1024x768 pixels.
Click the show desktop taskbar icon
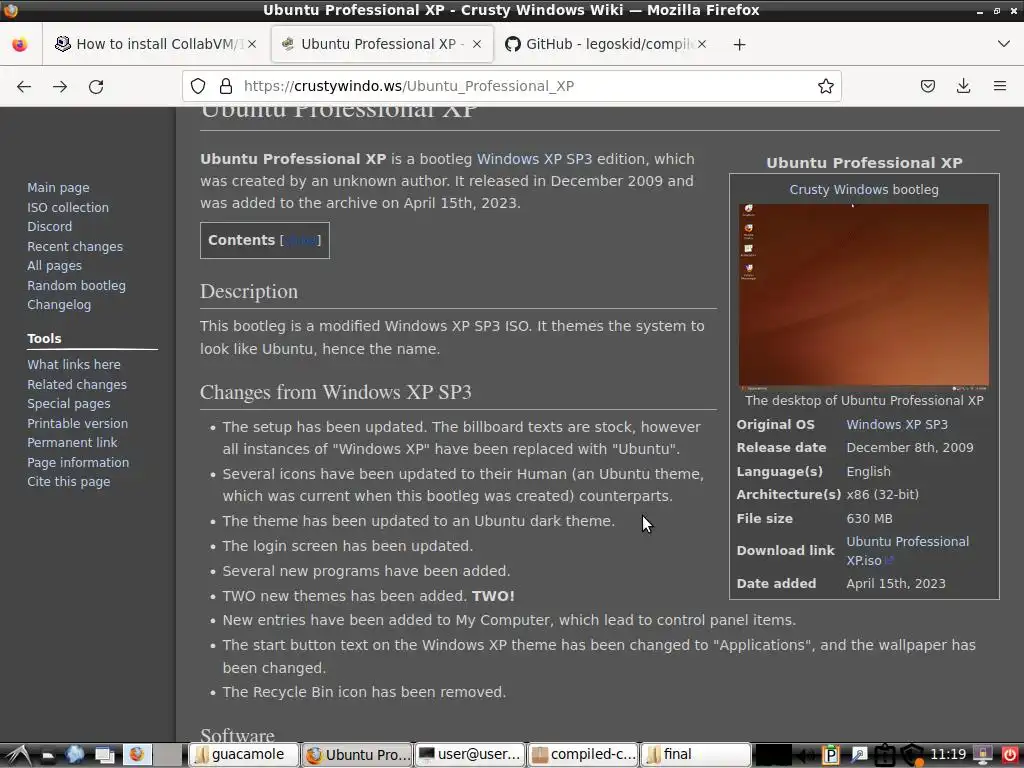pyautogui.click(x=104, y=755)
